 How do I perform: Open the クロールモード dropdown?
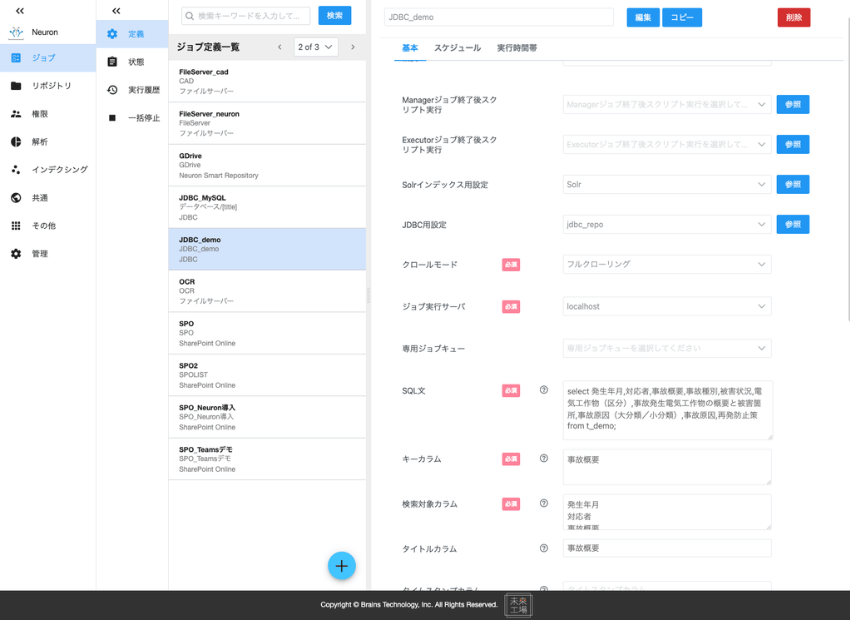point(666,264)
